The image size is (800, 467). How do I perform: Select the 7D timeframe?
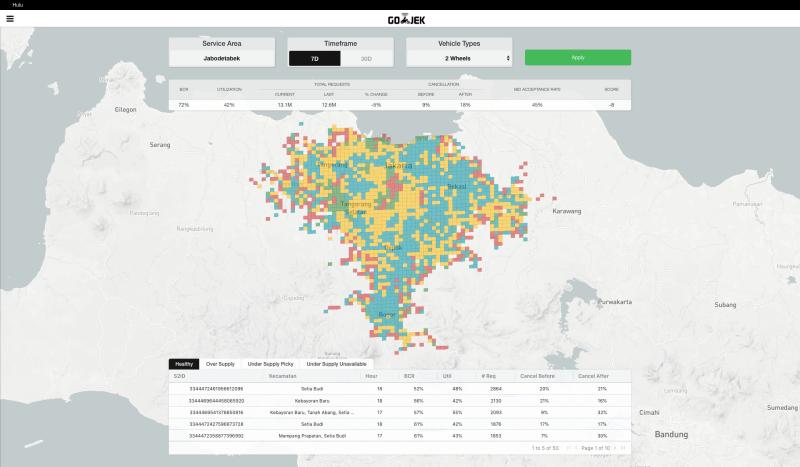tap(315, 59)
